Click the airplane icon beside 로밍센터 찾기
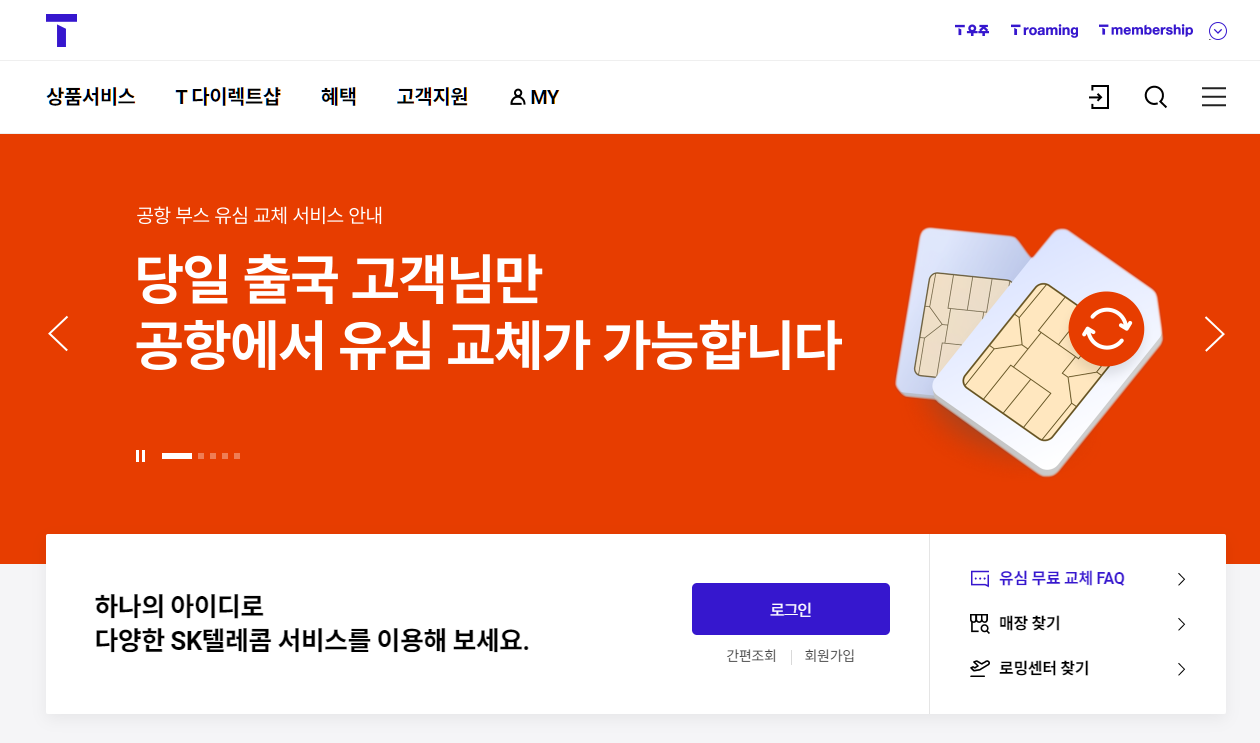The image size is (1260, 743). click(980, 669)
